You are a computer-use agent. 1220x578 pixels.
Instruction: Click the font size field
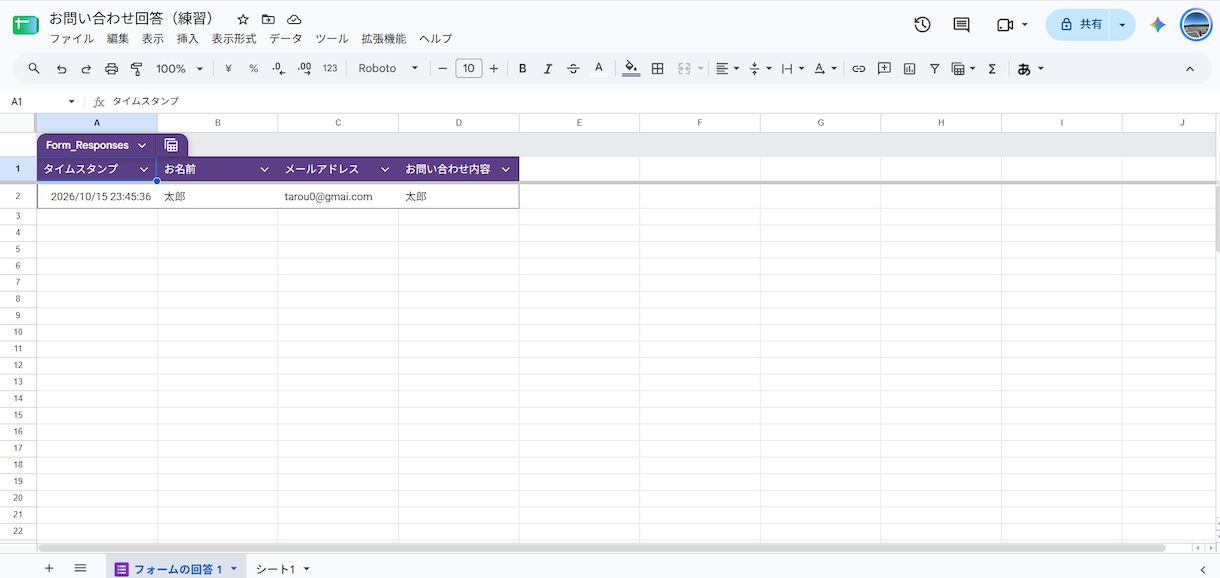[468, 69]
